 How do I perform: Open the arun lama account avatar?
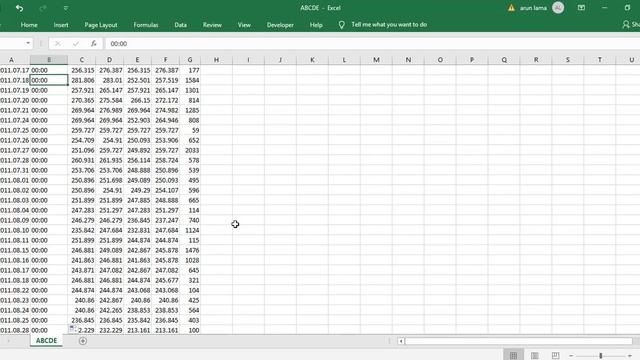tap(558, 8)
